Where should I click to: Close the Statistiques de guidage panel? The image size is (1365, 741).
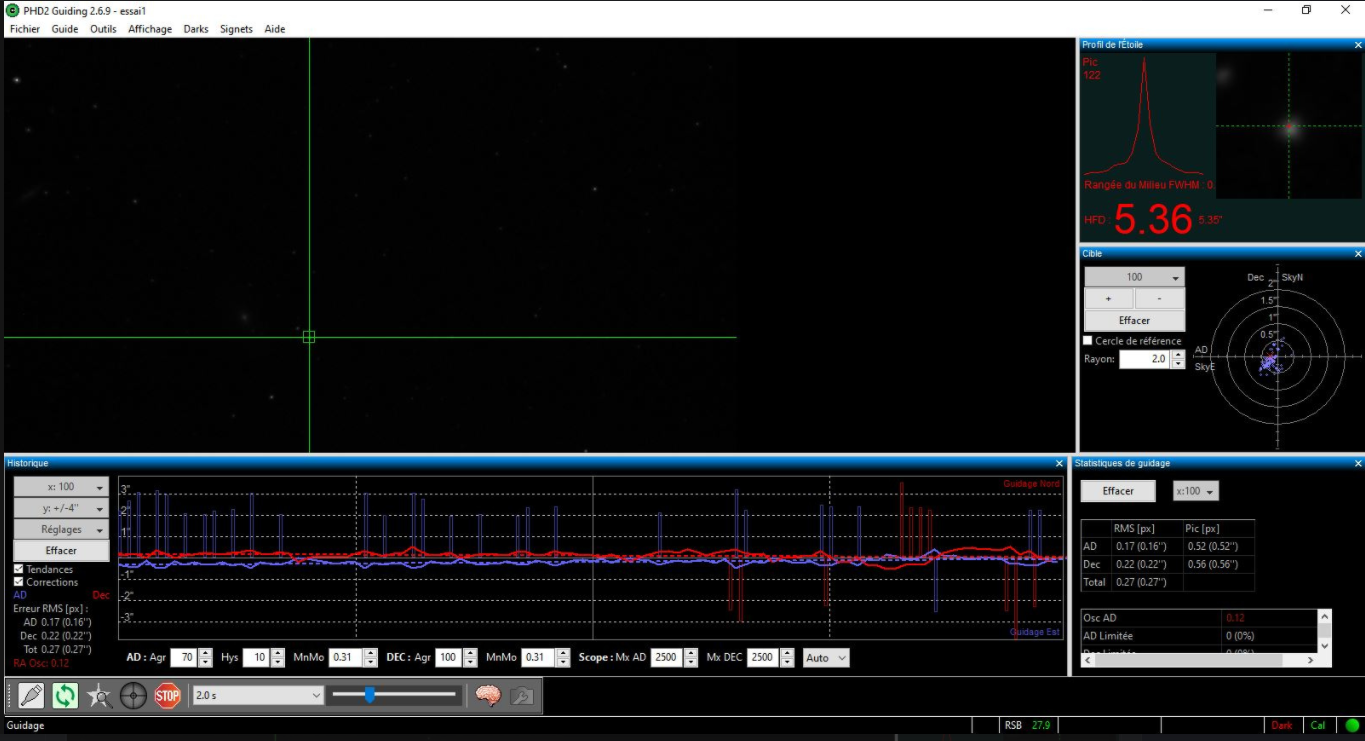click(1358, 463)
